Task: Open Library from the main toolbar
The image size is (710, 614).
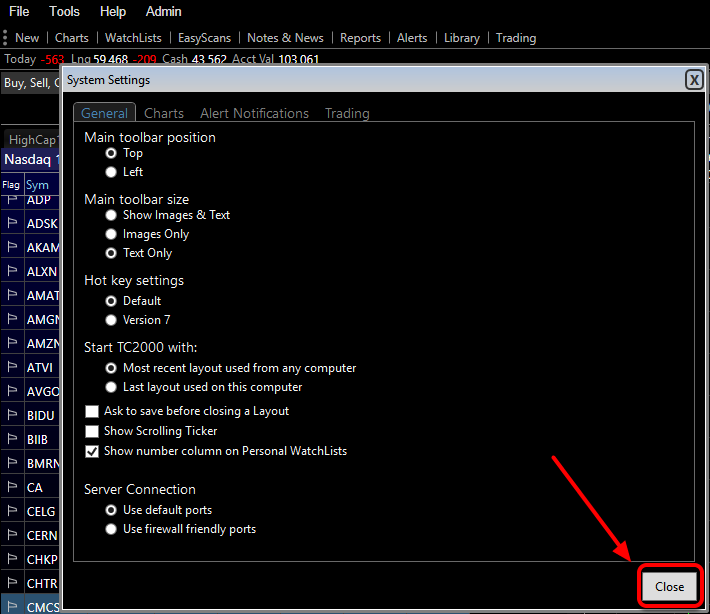Action: (x=462, y=38)
